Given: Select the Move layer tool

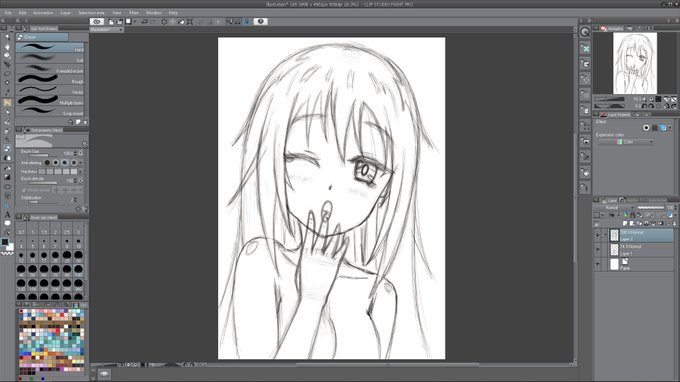Looking at the screenshot, I should click(x=7, y=65).
